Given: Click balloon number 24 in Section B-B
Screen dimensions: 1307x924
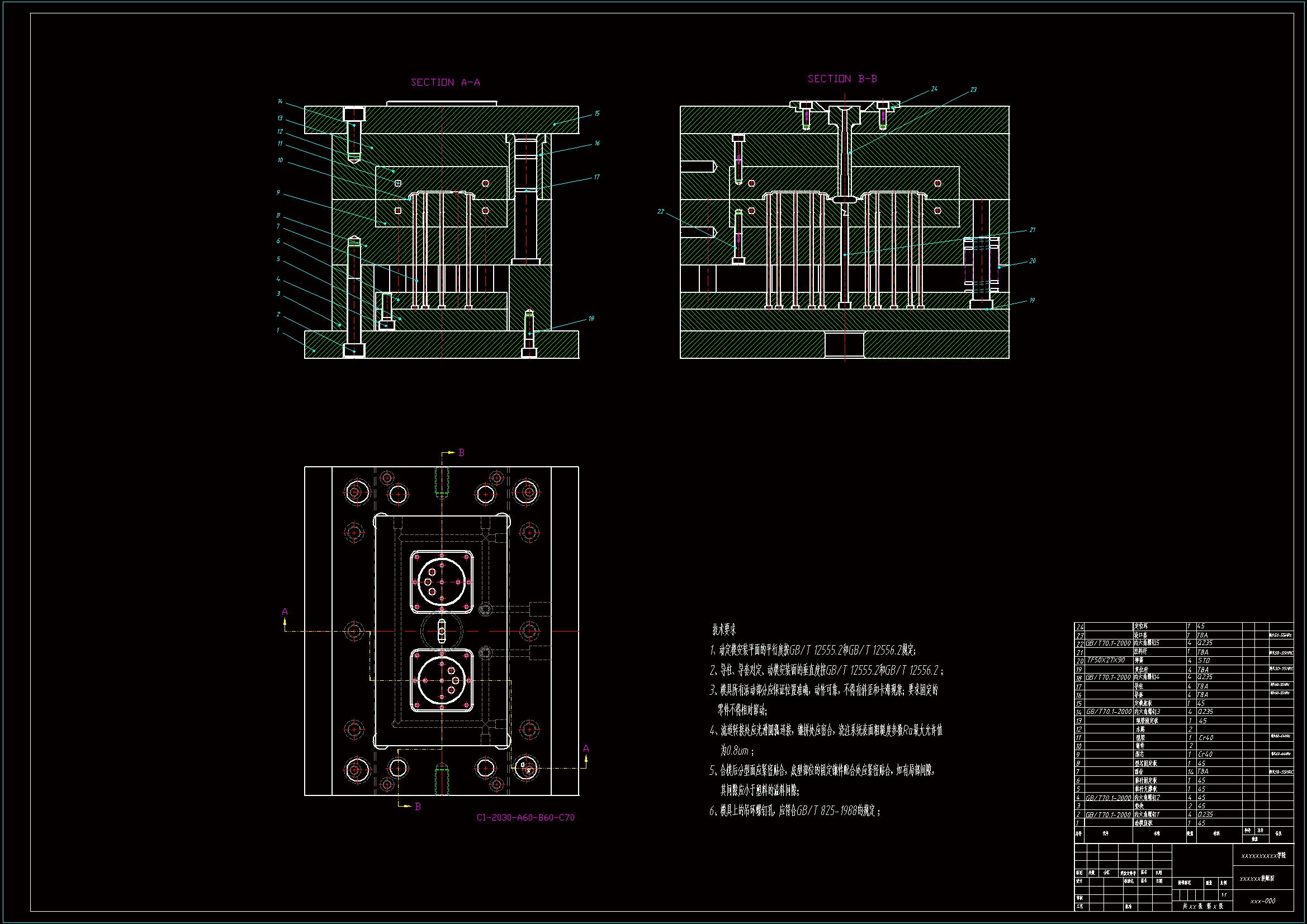Looking at the screenshot, I should coord(934,89).
